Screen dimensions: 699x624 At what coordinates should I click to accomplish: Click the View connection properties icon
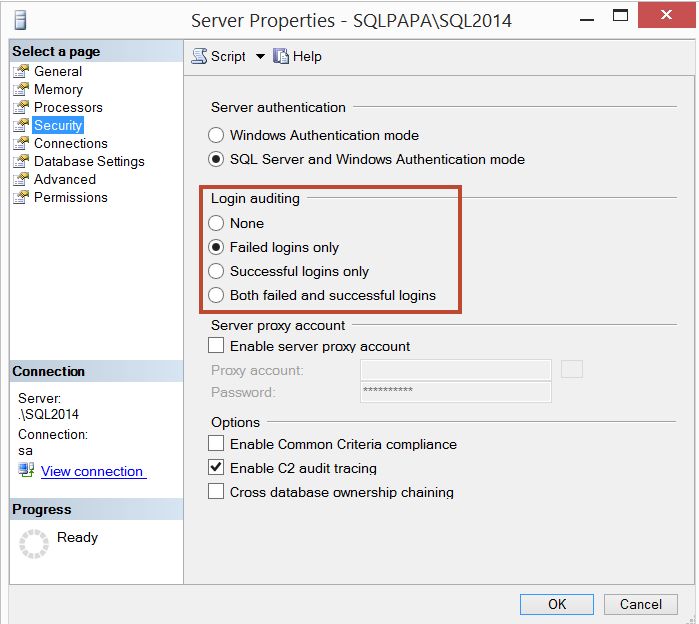26,470
